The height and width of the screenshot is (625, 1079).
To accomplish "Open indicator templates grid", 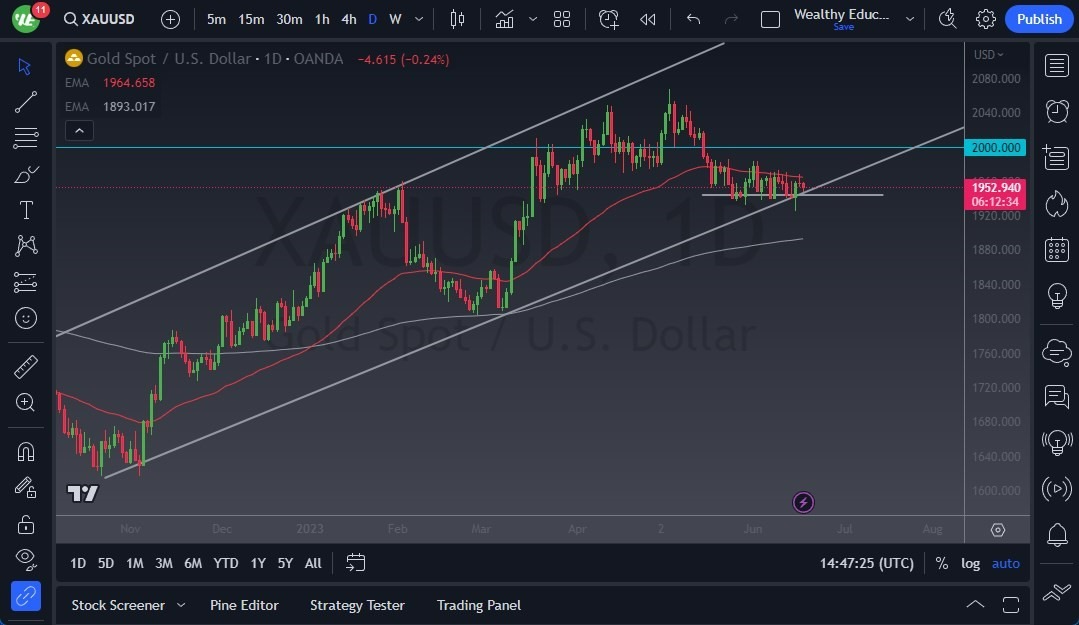I will pyautogui.click(x=562, y=19).
